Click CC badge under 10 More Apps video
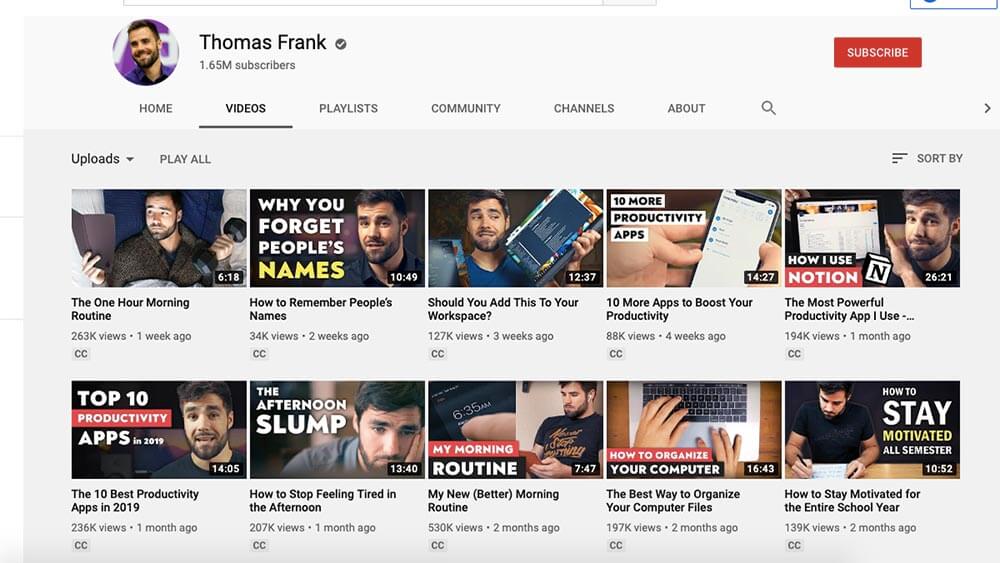Viewport: 1000px width, 563px height. point(615,354)
